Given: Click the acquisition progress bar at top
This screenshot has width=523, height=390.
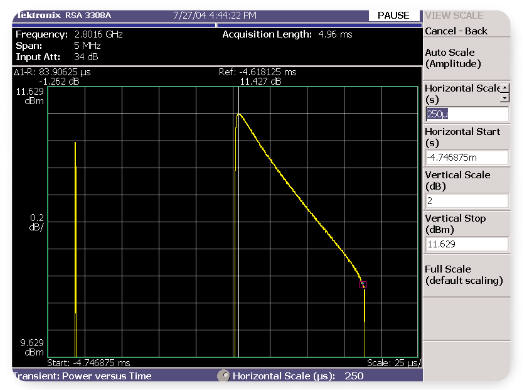Looking at the screenshot, I should point(217,25).
